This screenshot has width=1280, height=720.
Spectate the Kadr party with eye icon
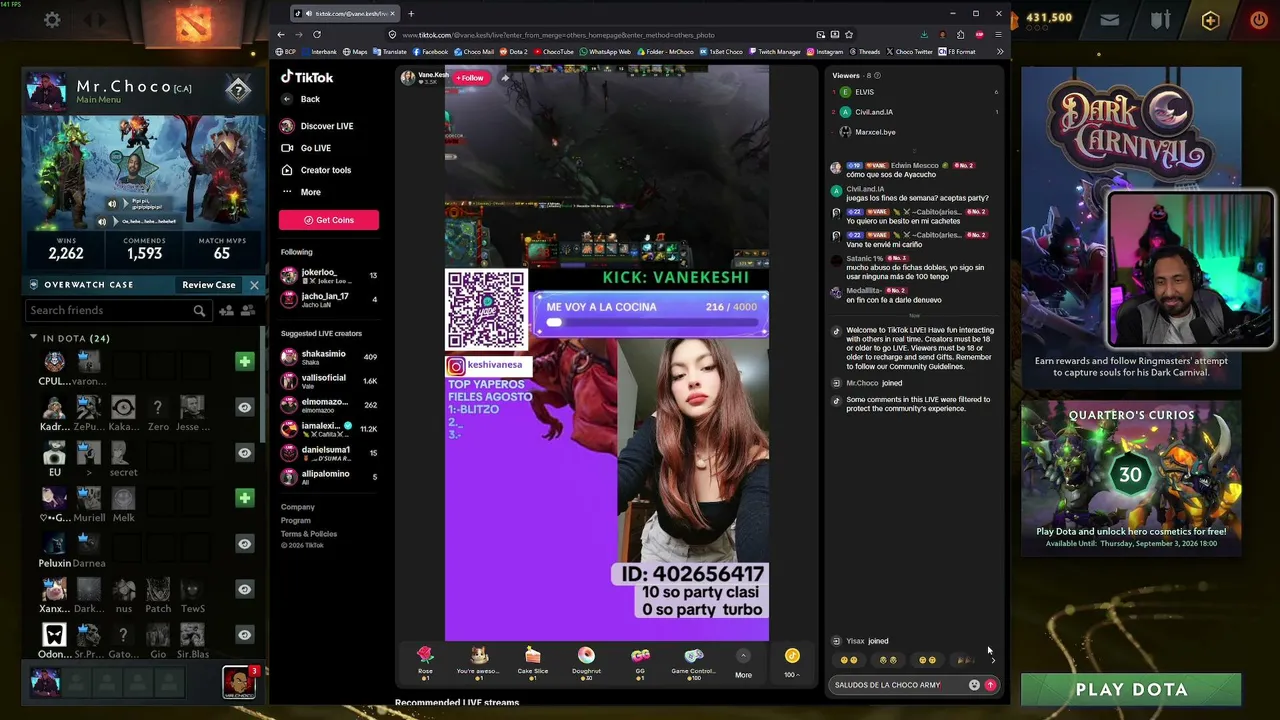[244, 407]
